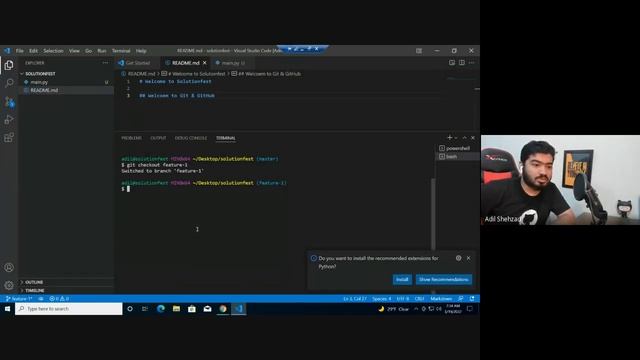Open the Run and Debug view

point(9,119)
